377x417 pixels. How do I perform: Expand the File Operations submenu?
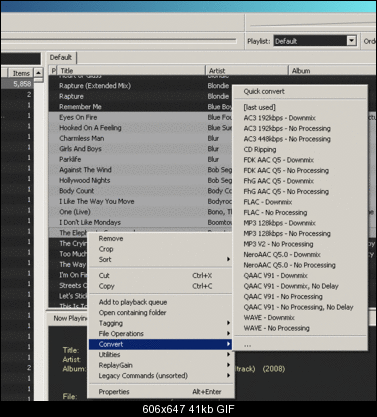[160, 334]
